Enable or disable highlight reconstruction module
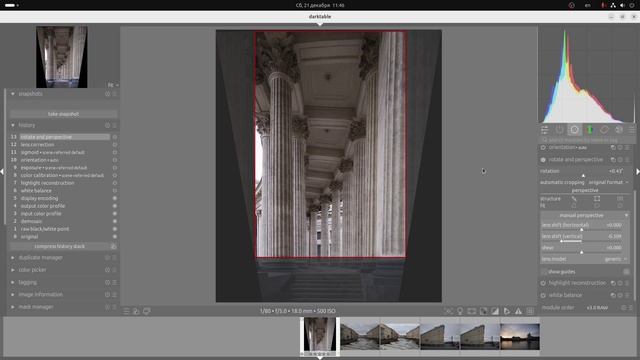This screenshot has height=360, width=640. 543,283
